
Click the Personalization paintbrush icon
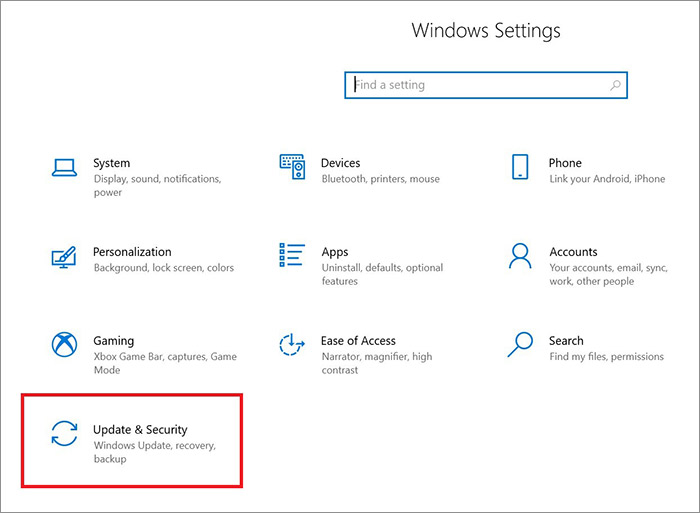tap(64, 257)
